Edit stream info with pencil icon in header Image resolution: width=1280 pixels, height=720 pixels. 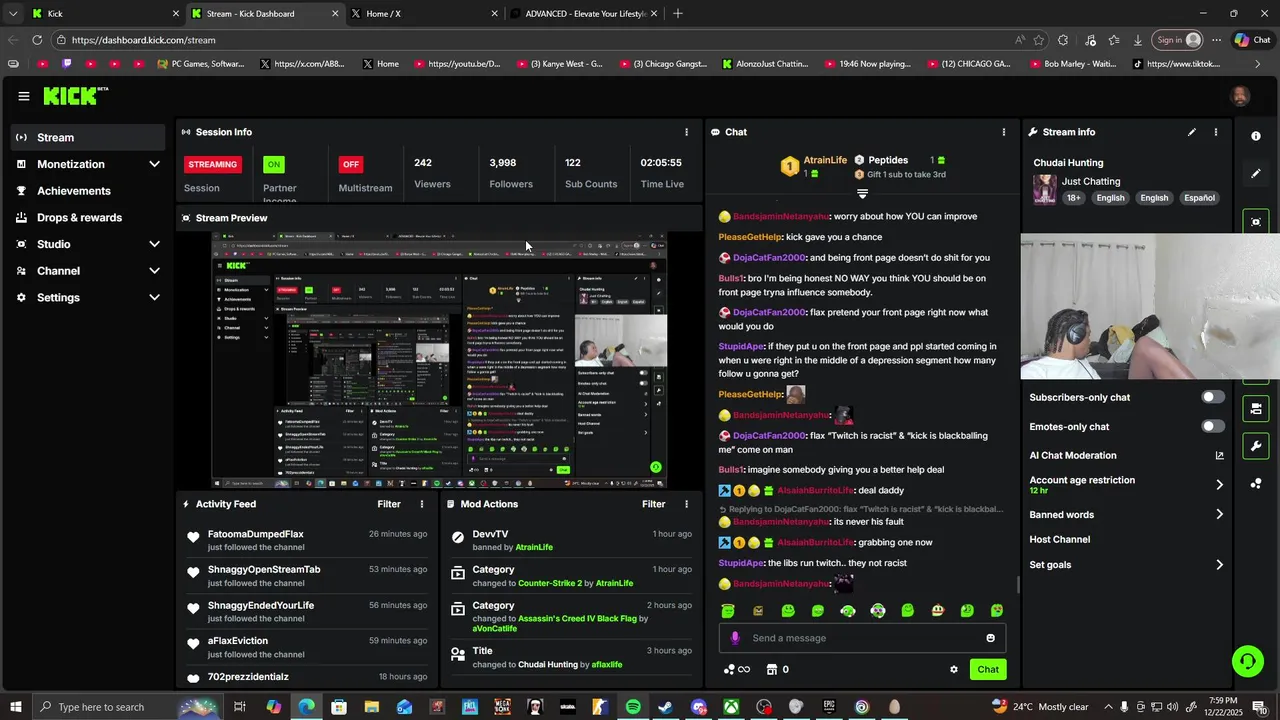(x=1192, y=132)
